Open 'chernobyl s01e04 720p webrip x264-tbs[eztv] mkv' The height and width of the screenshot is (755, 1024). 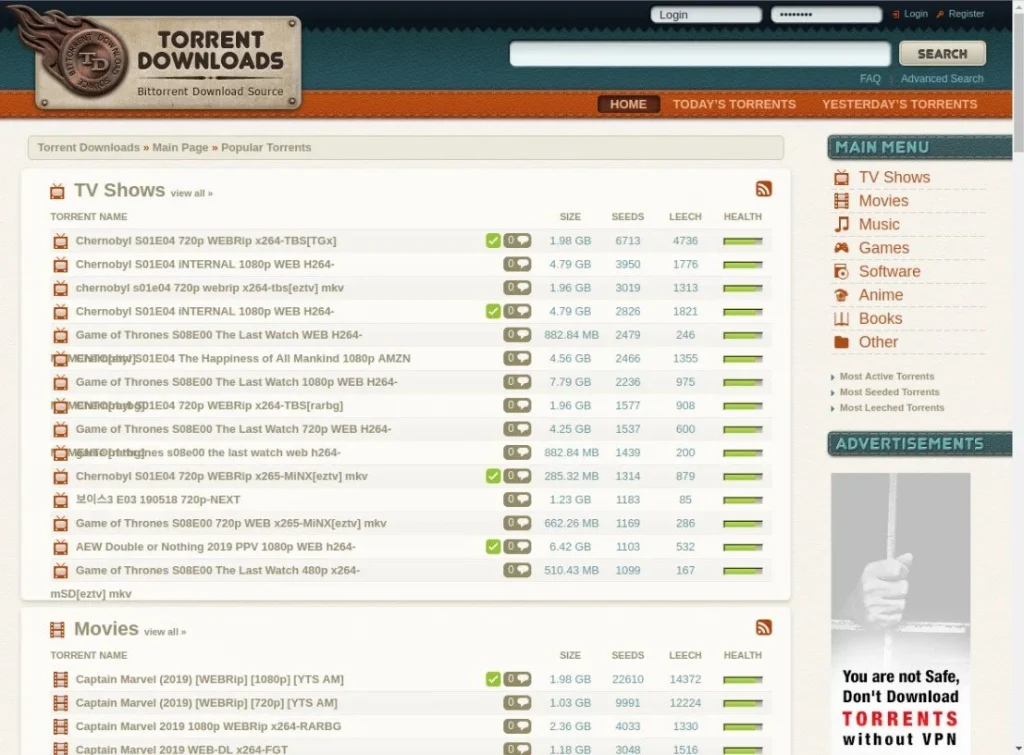click(210, 287)
